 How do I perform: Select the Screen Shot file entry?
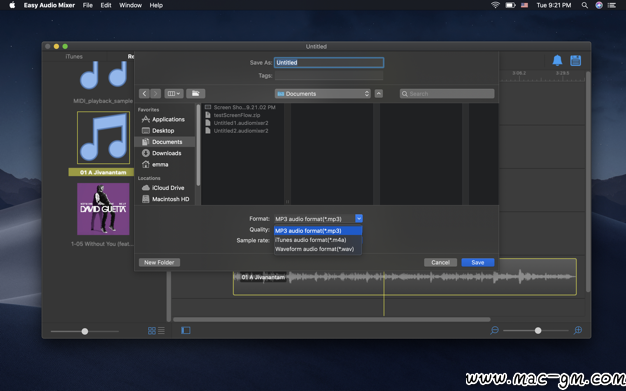tap(243, 107)
